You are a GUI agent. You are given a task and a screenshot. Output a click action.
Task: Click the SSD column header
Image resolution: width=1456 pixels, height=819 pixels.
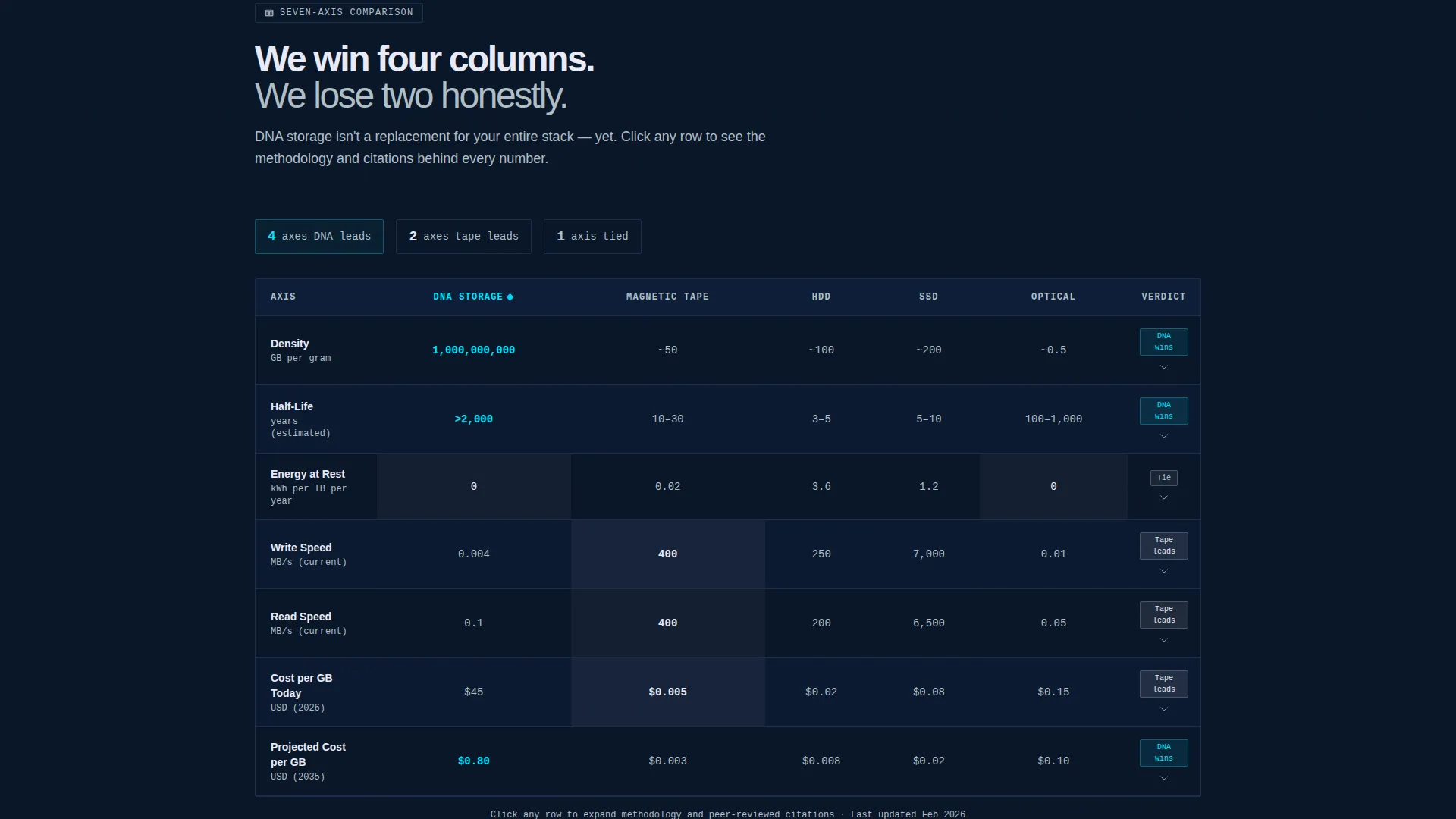tap(929, 297)
